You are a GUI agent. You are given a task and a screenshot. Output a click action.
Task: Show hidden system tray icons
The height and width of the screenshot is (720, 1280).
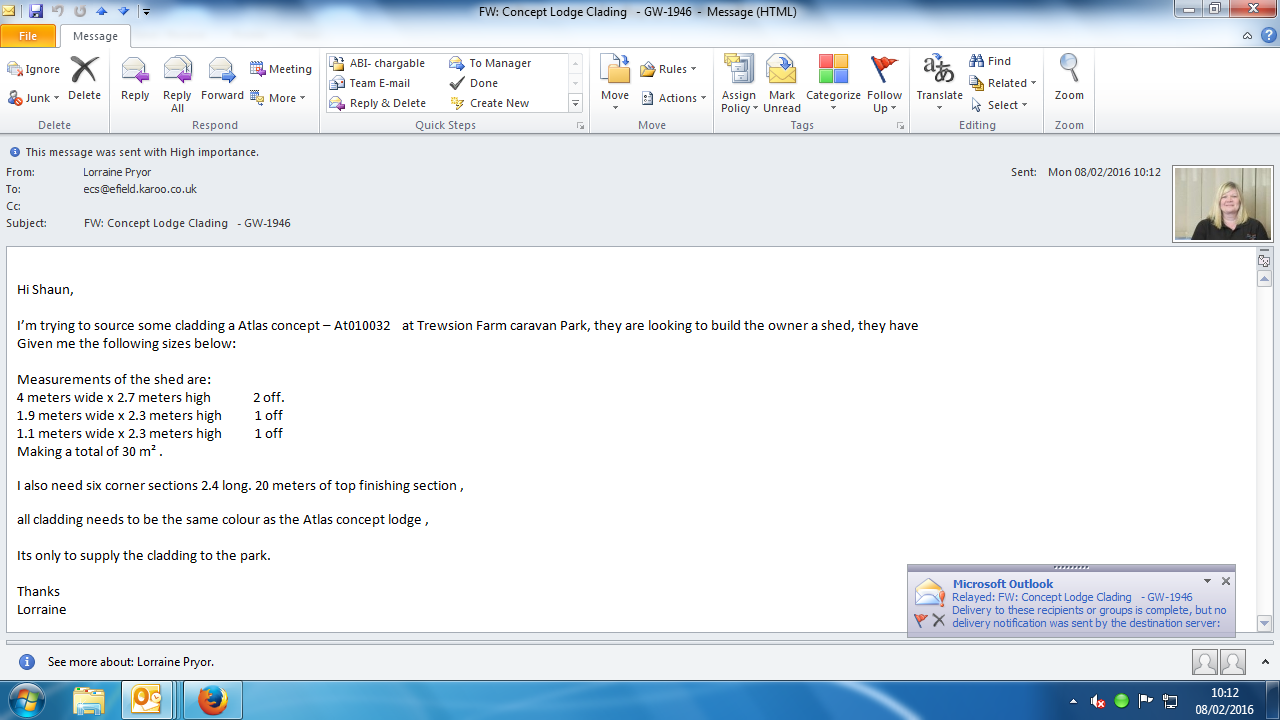[x=1073, y=701]
